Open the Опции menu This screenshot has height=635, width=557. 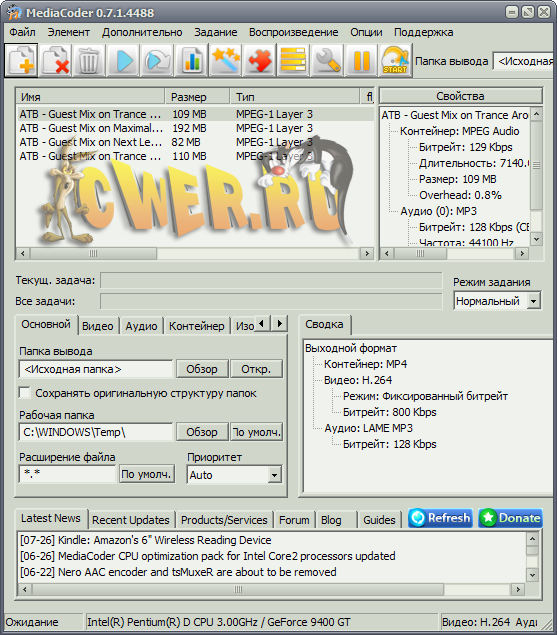[x=366, y=32]
